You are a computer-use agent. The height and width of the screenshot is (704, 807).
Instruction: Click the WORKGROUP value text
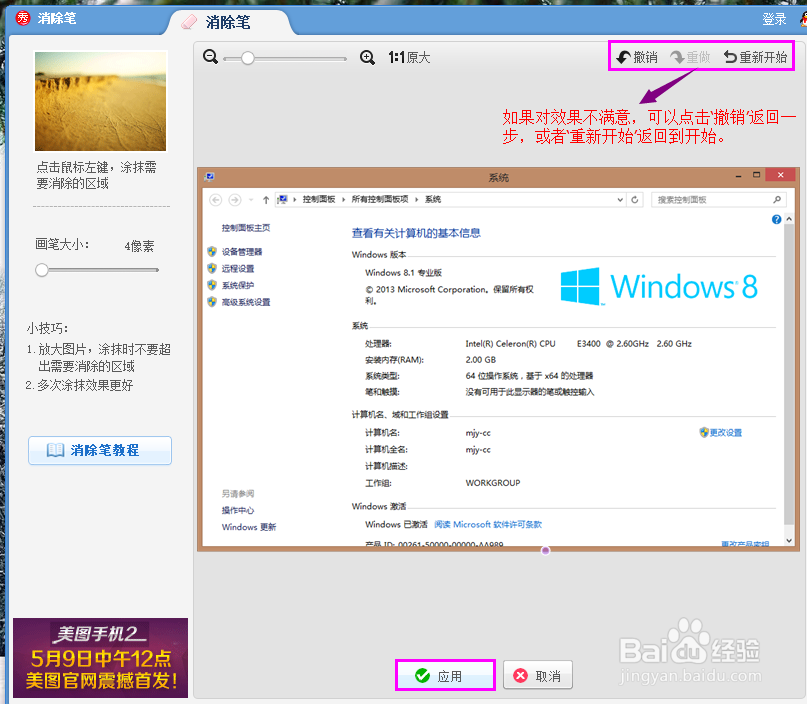(x=493, y=483)
